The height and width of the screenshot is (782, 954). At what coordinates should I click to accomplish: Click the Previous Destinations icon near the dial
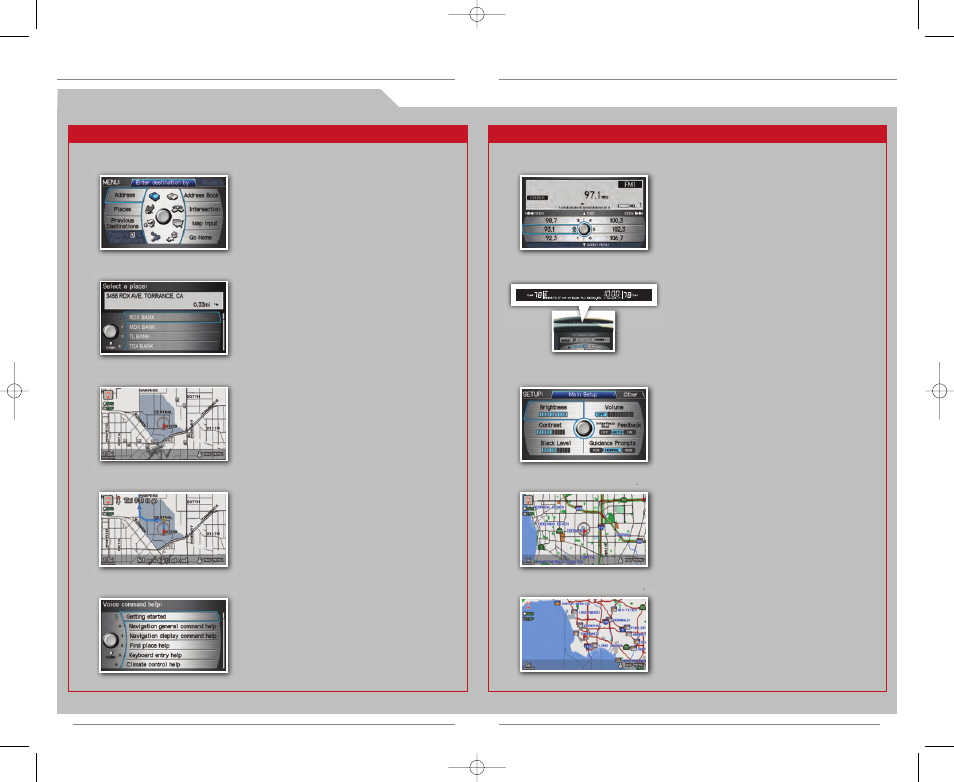coord(149,223)
